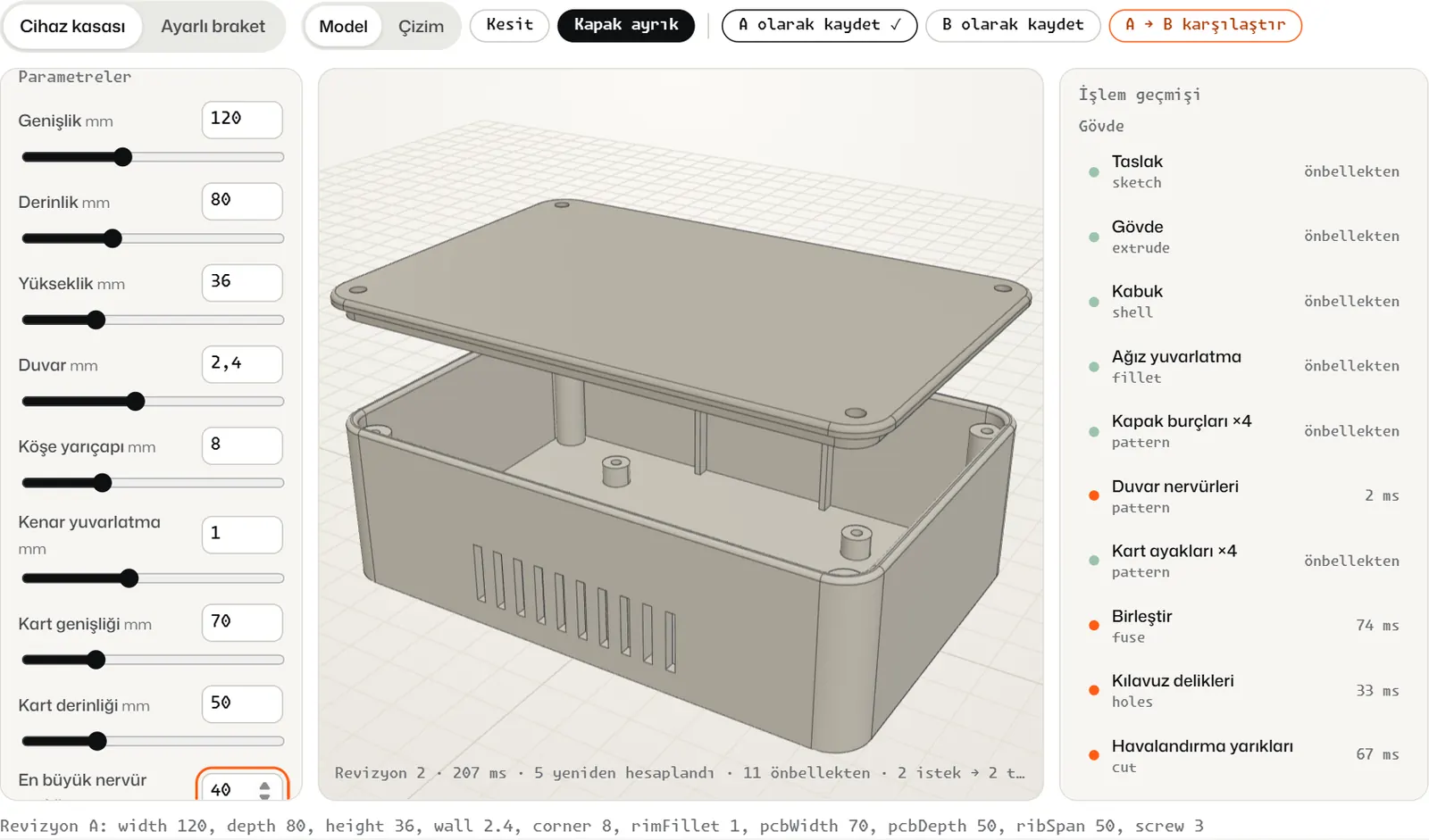
Task: Click the En büyük nervür stepper arrows
Action: pyautogui.click(x=264, y=790)
